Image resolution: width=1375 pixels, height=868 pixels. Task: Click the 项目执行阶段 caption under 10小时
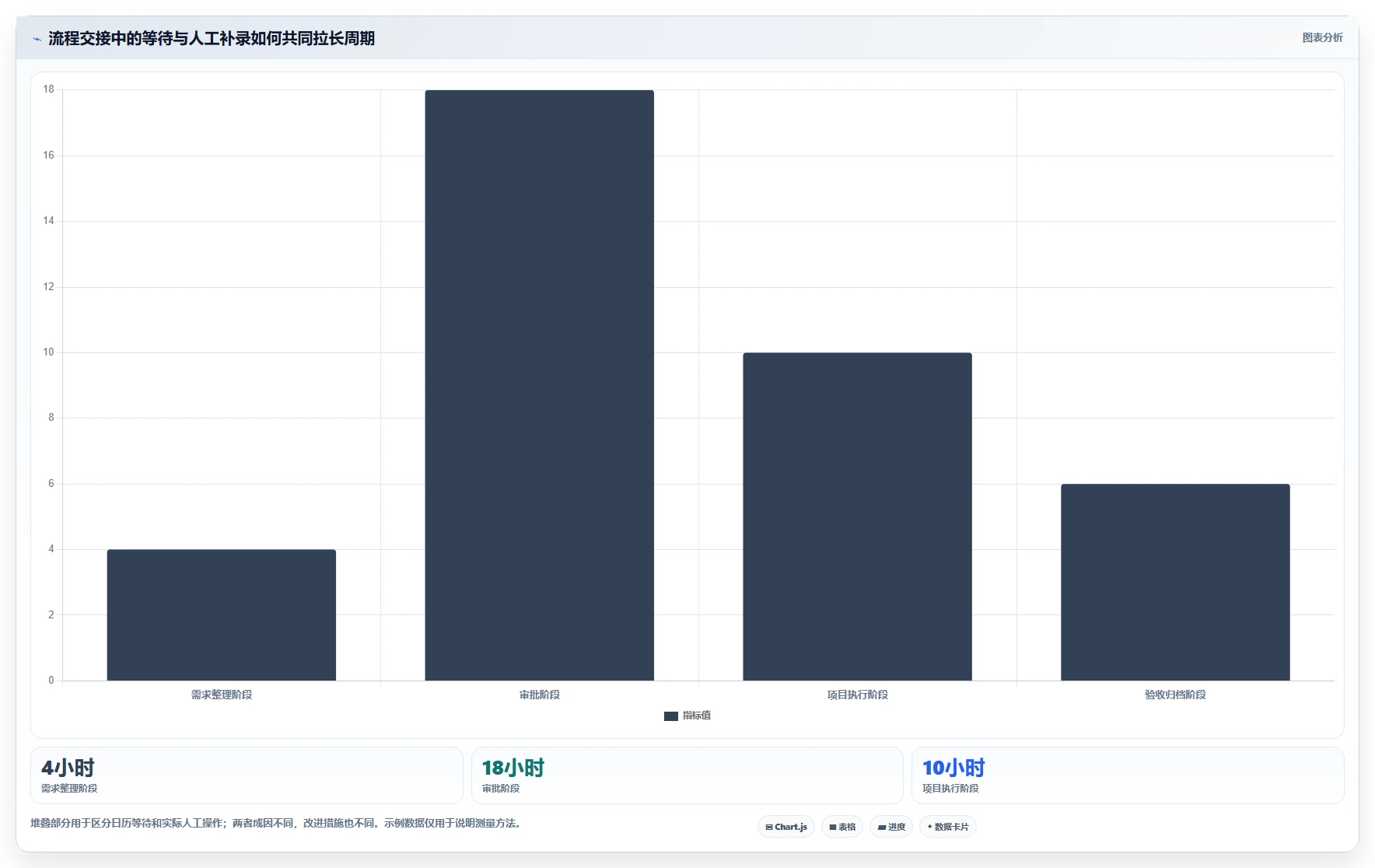[950, 788]
